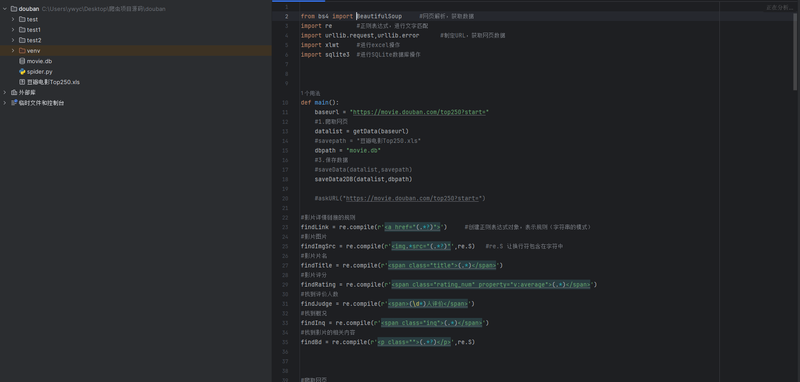800x382 pixels.
Task: Expand the 外部库 node chevron
Action: pyautogui.click(x=5, y=92)
